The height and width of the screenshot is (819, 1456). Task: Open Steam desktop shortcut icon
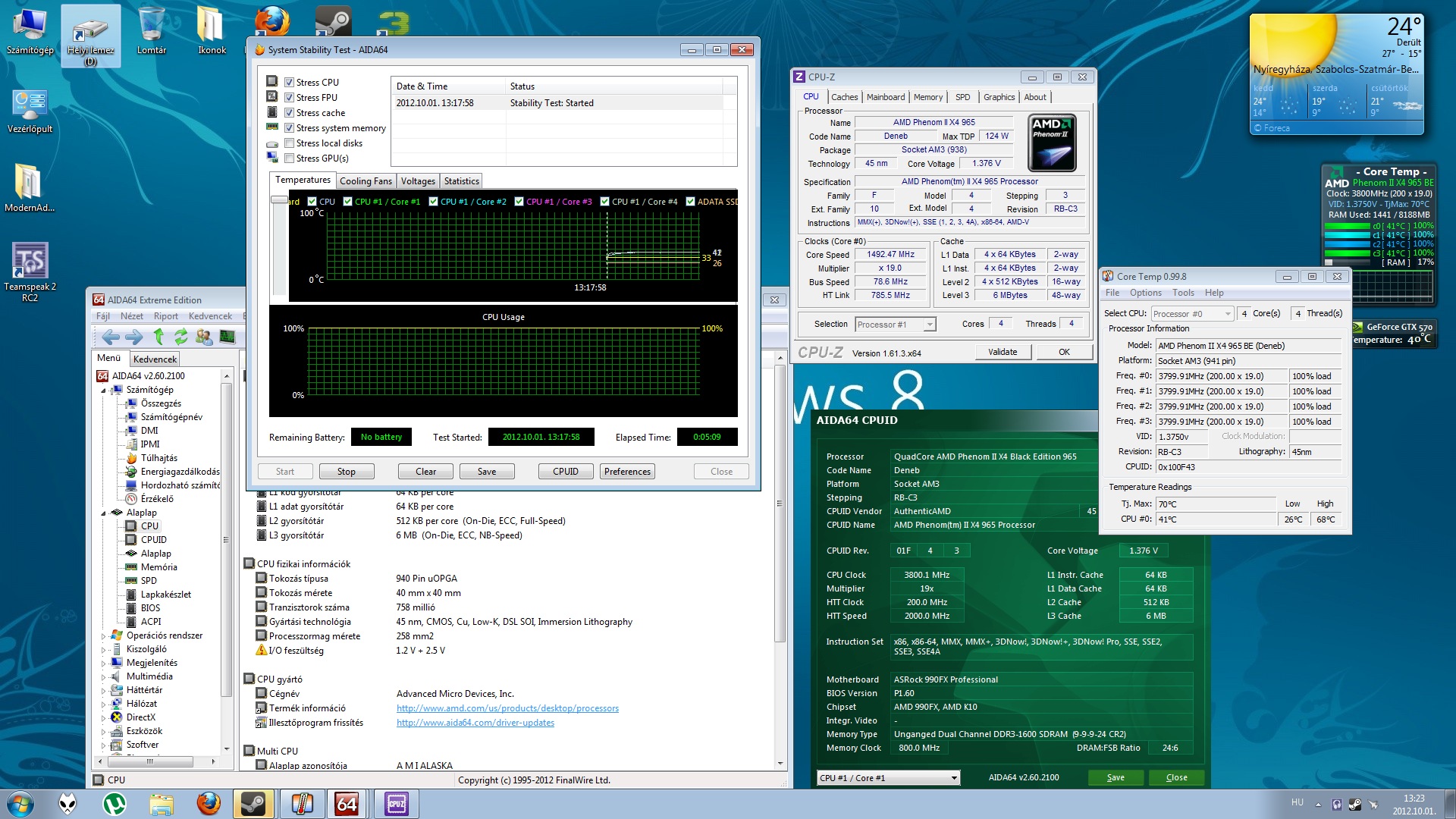[x=333, y=21]
